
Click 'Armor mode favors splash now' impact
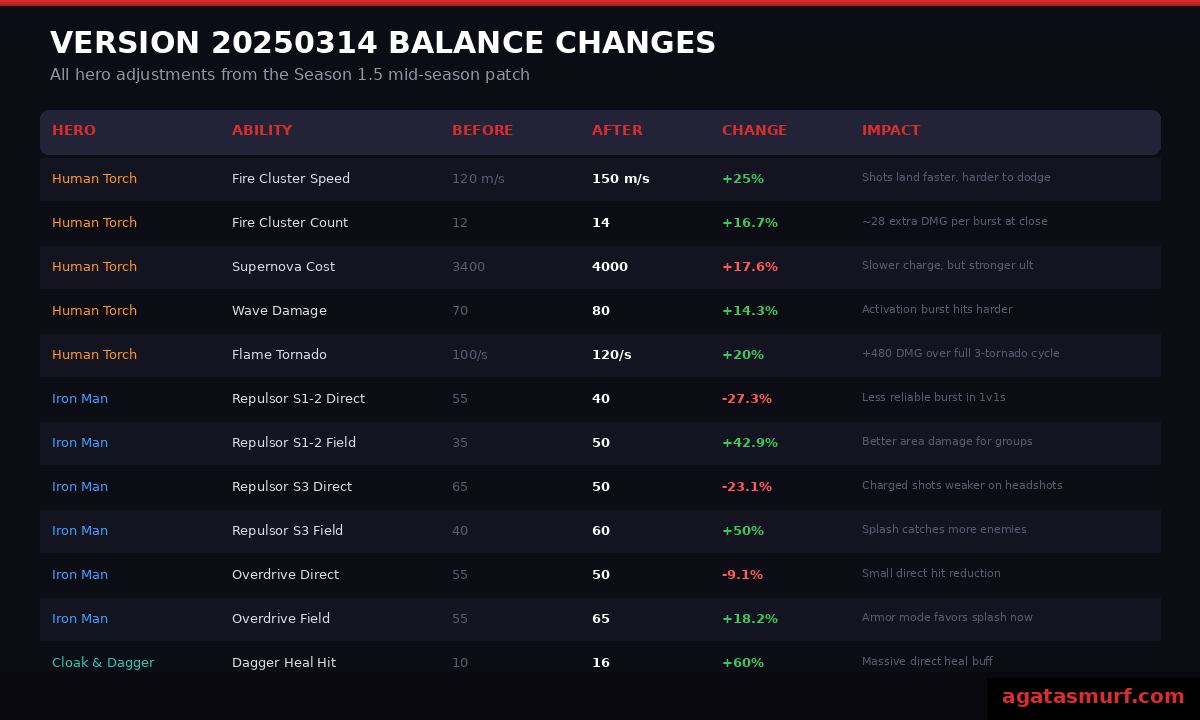pos(947,618)
